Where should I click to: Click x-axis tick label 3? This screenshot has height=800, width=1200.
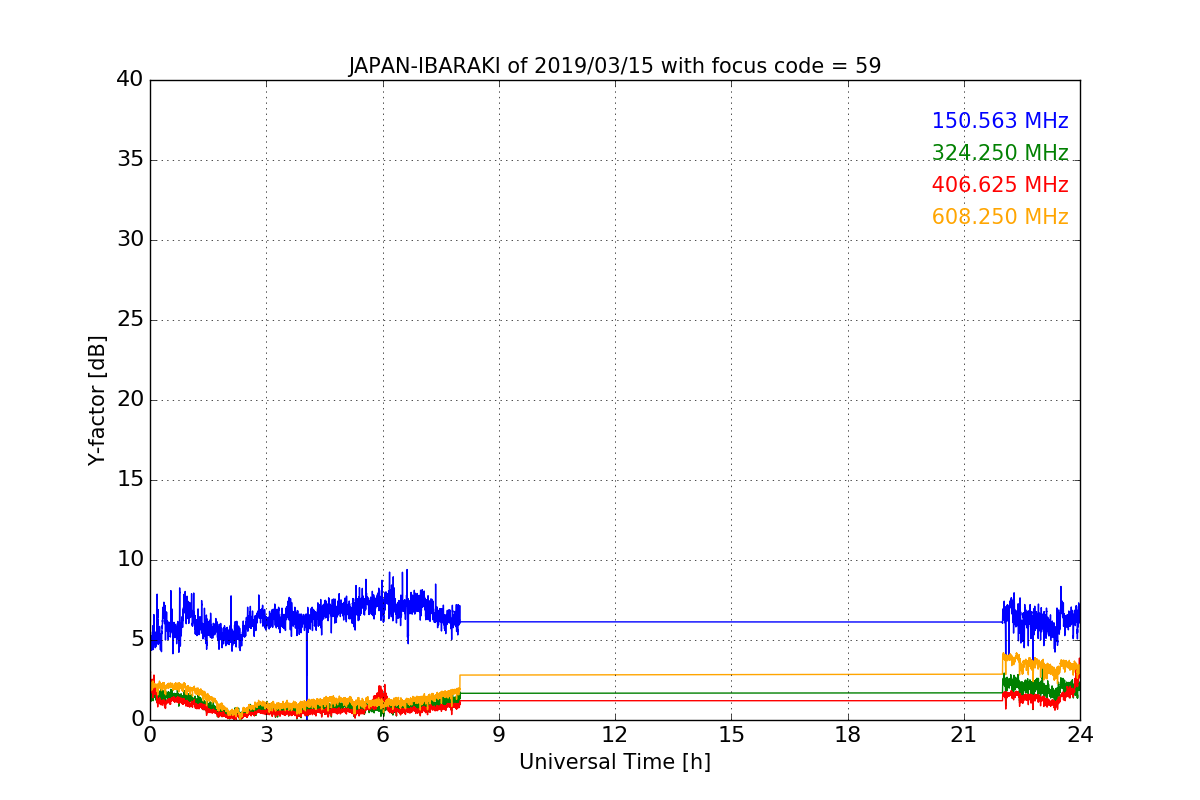pyautogui.click(x=266, y=735)
